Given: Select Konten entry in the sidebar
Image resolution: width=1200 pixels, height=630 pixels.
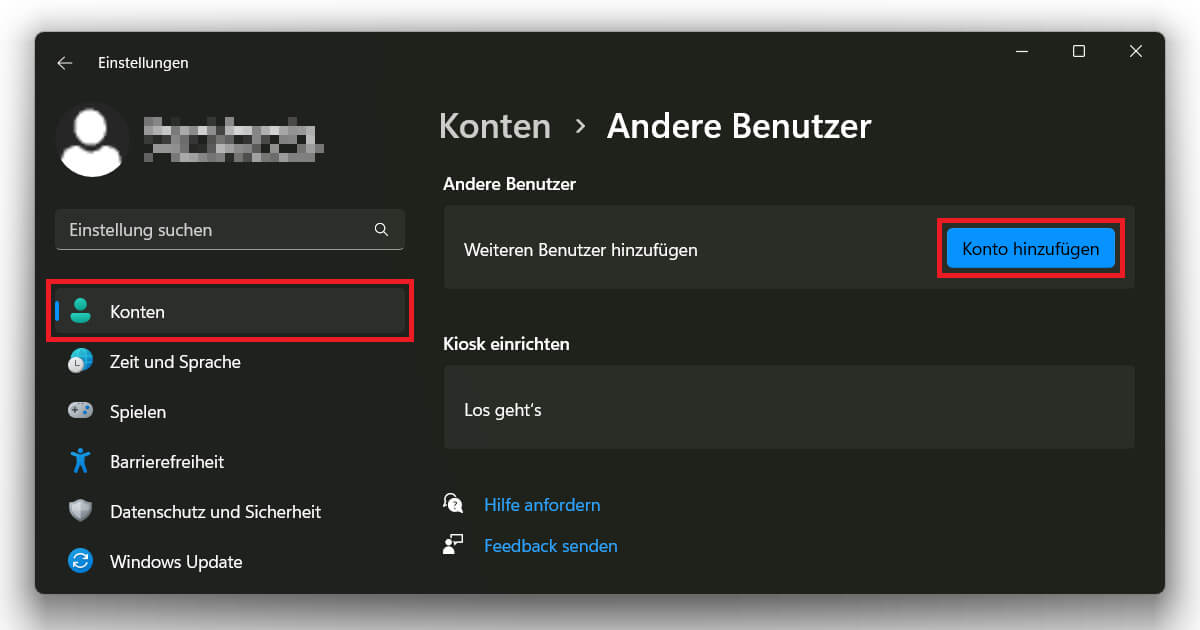Looking at the screenshot, I should coord(137,311).
